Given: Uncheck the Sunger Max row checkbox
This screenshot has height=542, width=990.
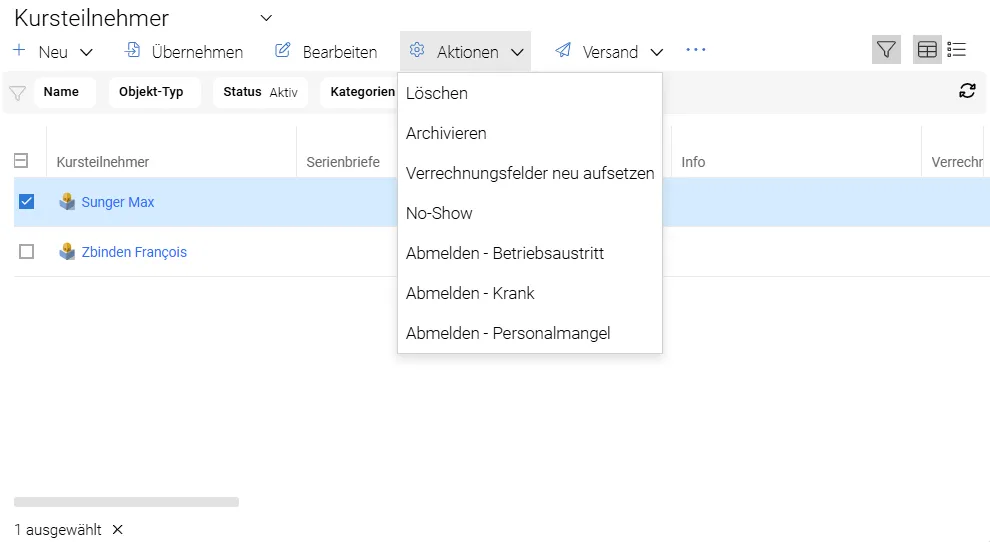Looking at the screenshot, I should (x=27, y=202).
